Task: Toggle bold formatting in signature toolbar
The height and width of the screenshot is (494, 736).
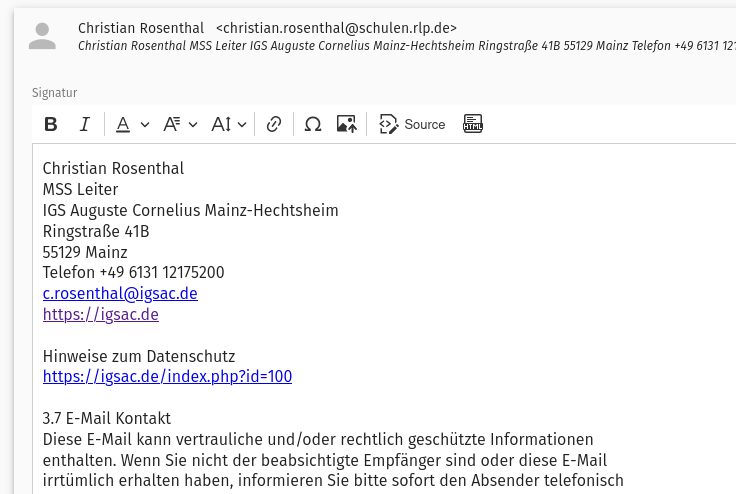Action: (51, 124)
